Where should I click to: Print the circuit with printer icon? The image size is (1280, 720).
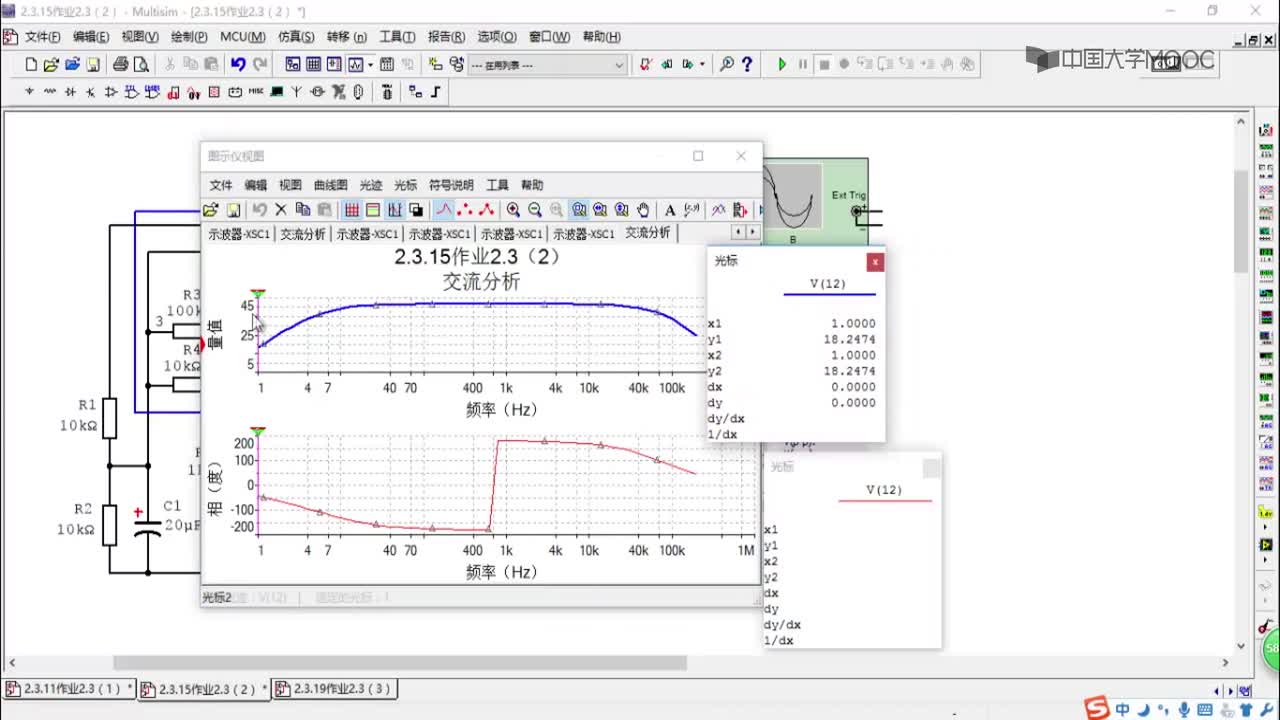point(120,64)
